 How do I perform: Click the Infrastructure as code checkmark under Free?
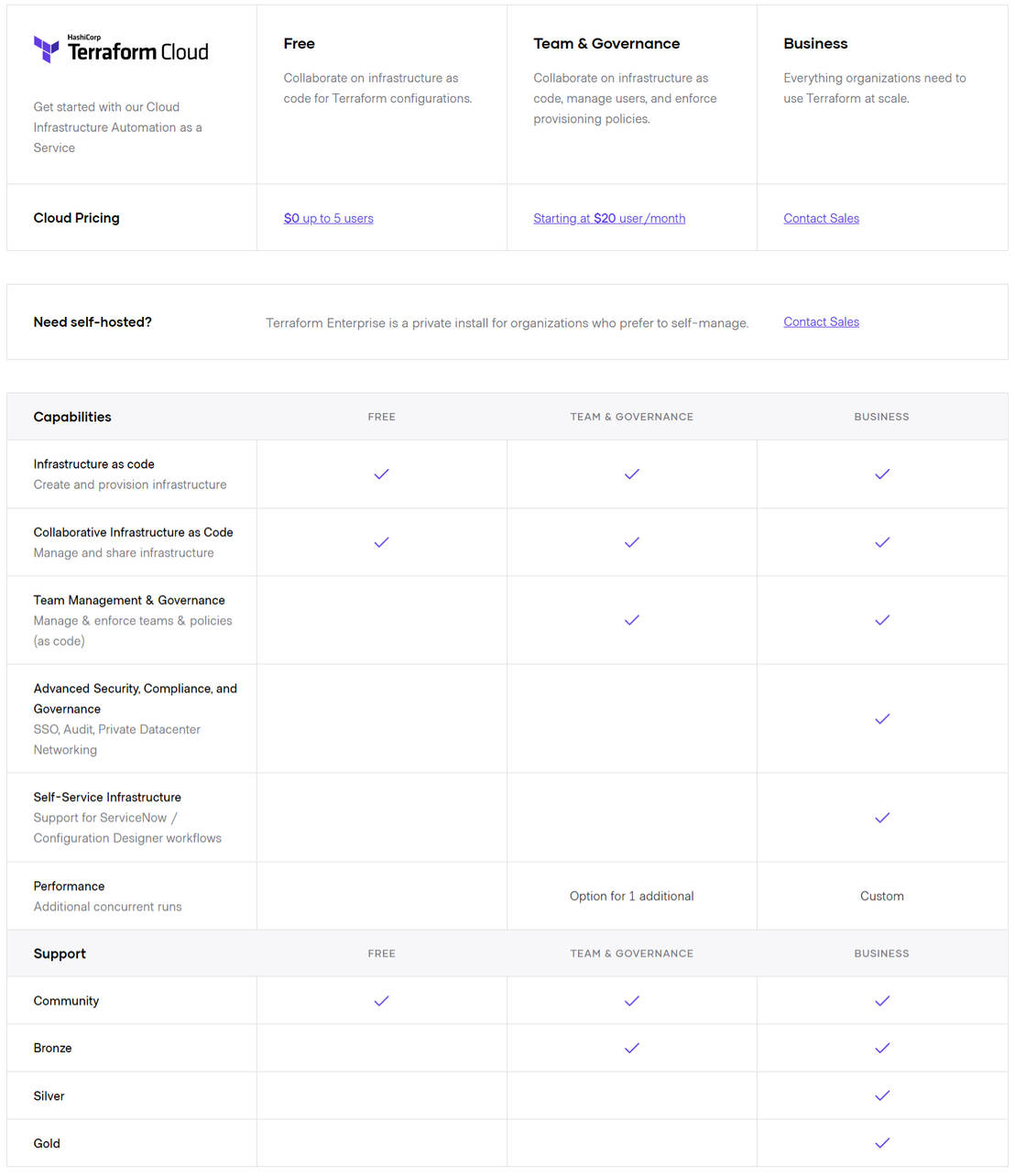tap(381, 474)
